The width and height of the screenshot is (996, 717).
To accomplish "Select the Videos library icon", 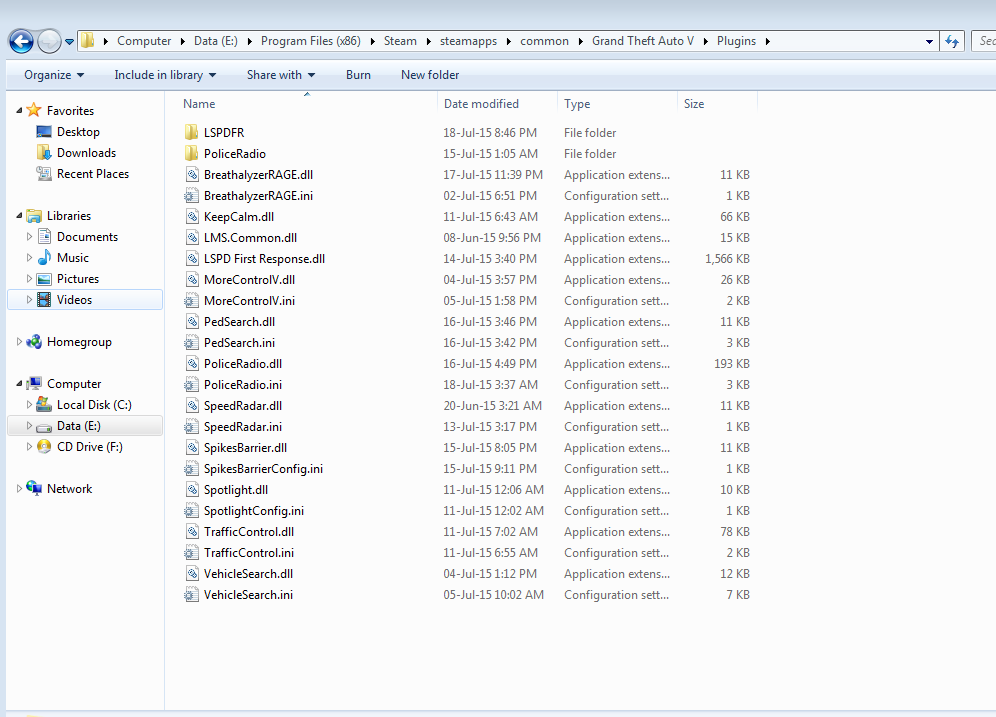I will pos(44,300).
